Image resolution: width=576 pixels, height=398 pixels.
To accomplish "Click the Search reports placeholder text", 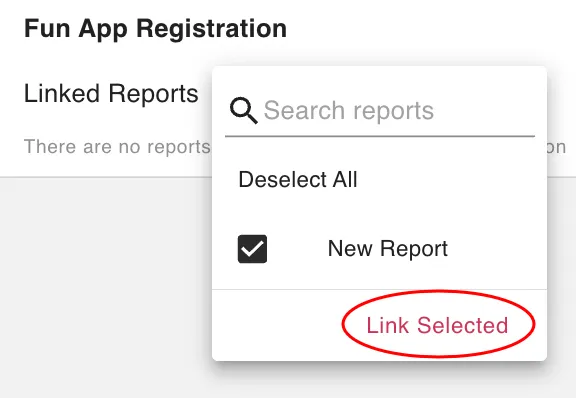I will [349, 111].
